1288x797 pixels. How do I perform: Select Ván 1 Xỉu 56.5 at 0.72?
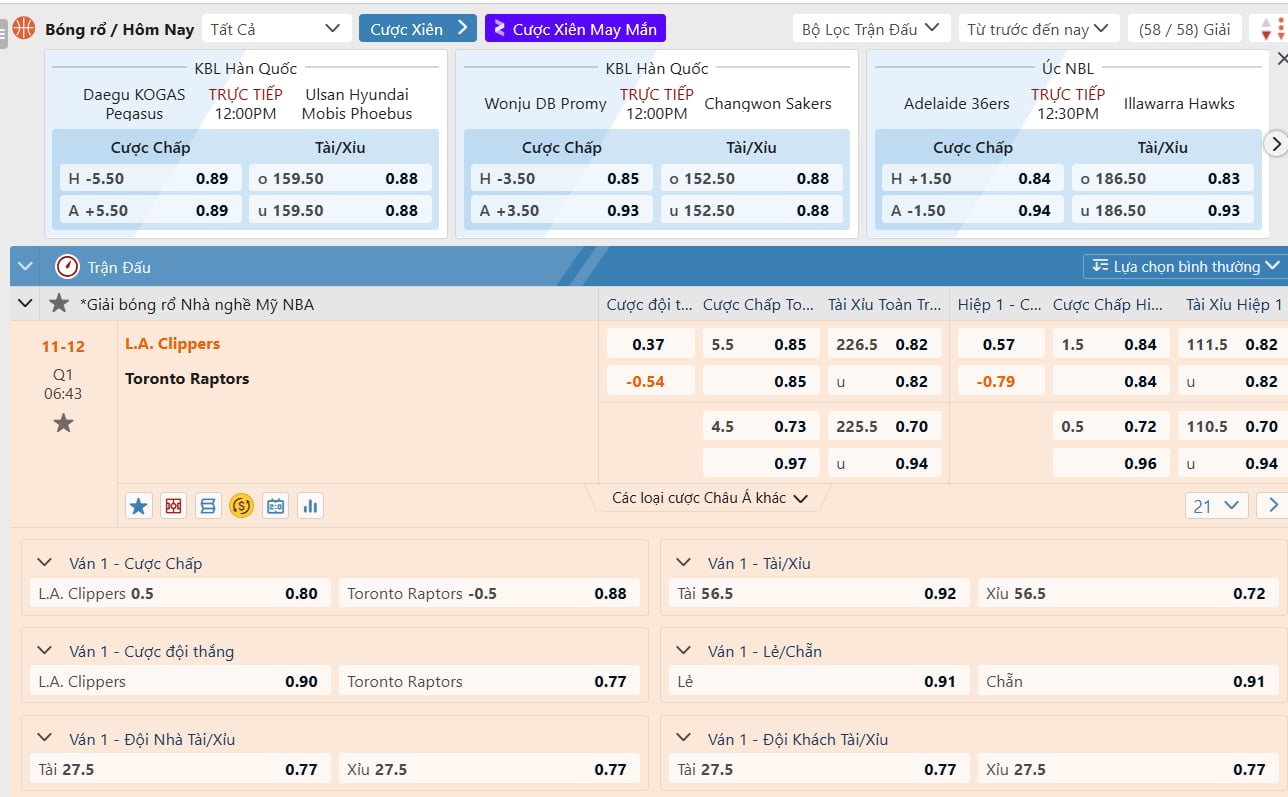(x=1128, y=593)
